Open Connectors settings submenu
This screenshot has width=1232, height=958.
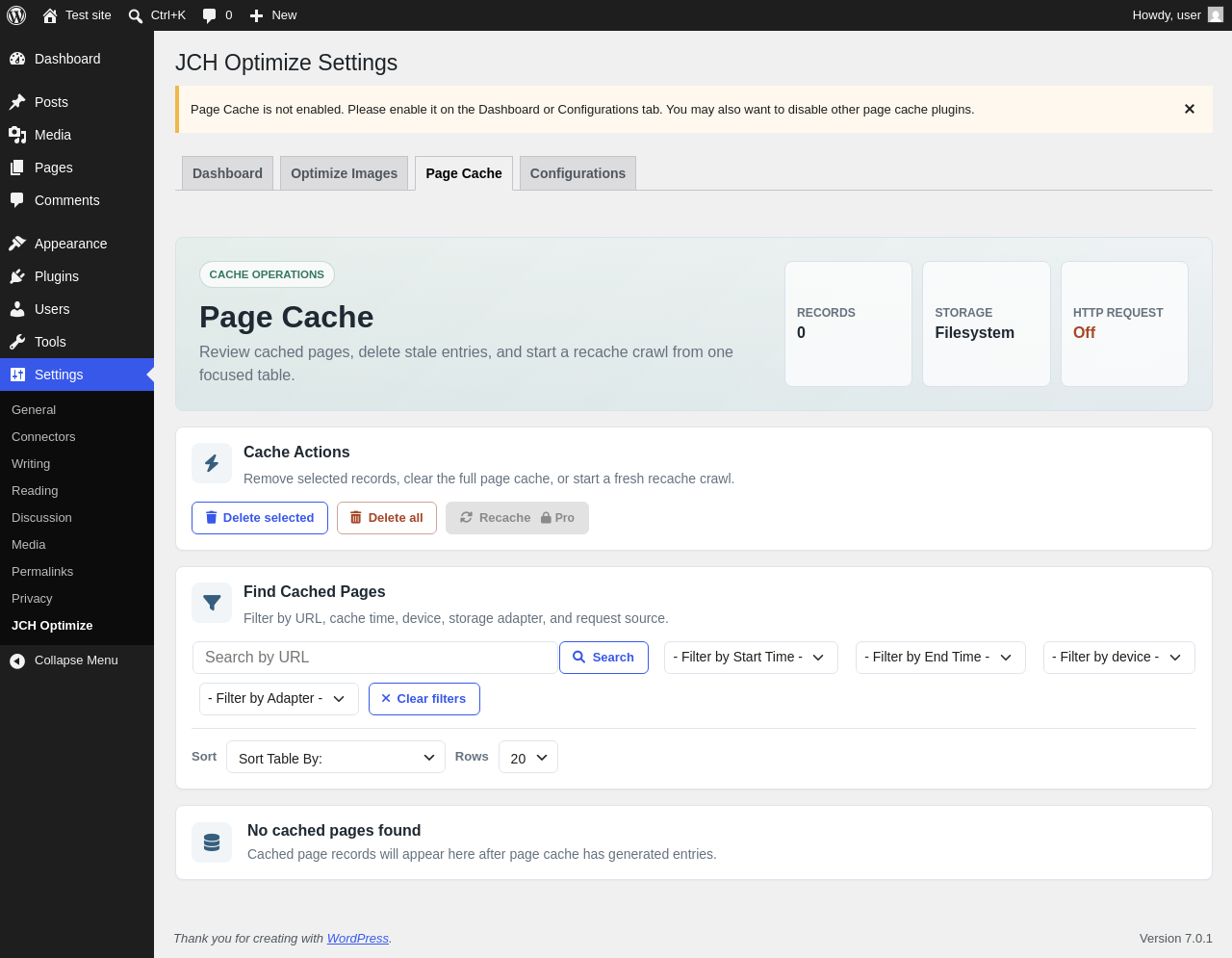pos(43,437)
